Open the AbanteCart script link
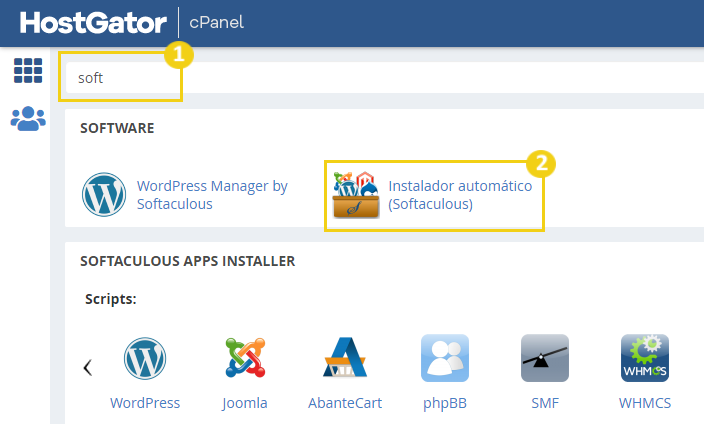 345,403
